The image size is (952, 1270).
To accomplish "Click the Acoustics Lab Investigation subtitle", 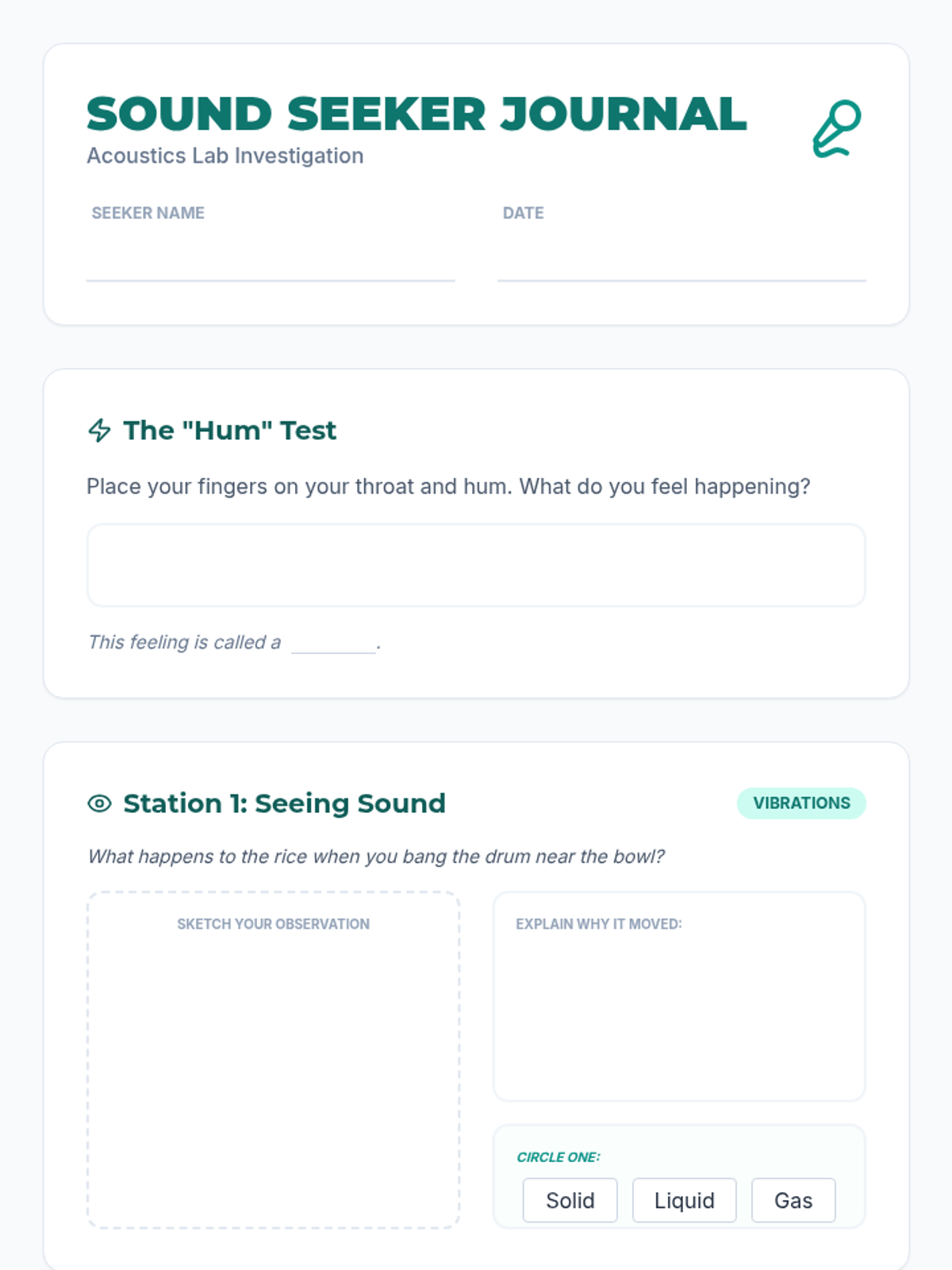I will (x=225, y=156).
